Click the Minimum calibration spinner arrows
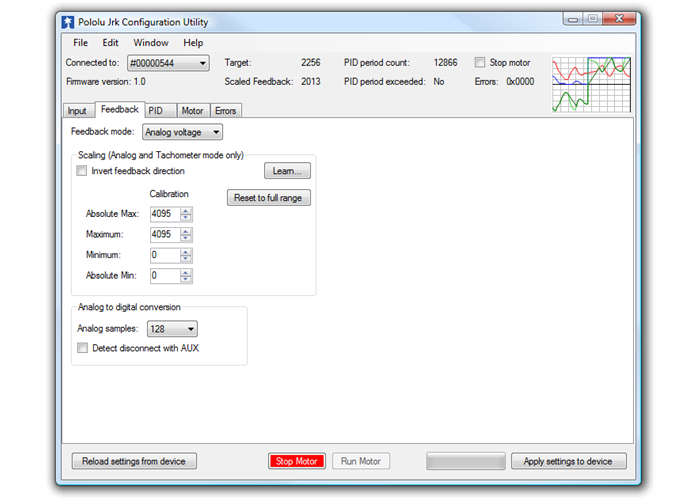Image resolution: width=700 pixels, height=500 pixels. click(186, 255)
